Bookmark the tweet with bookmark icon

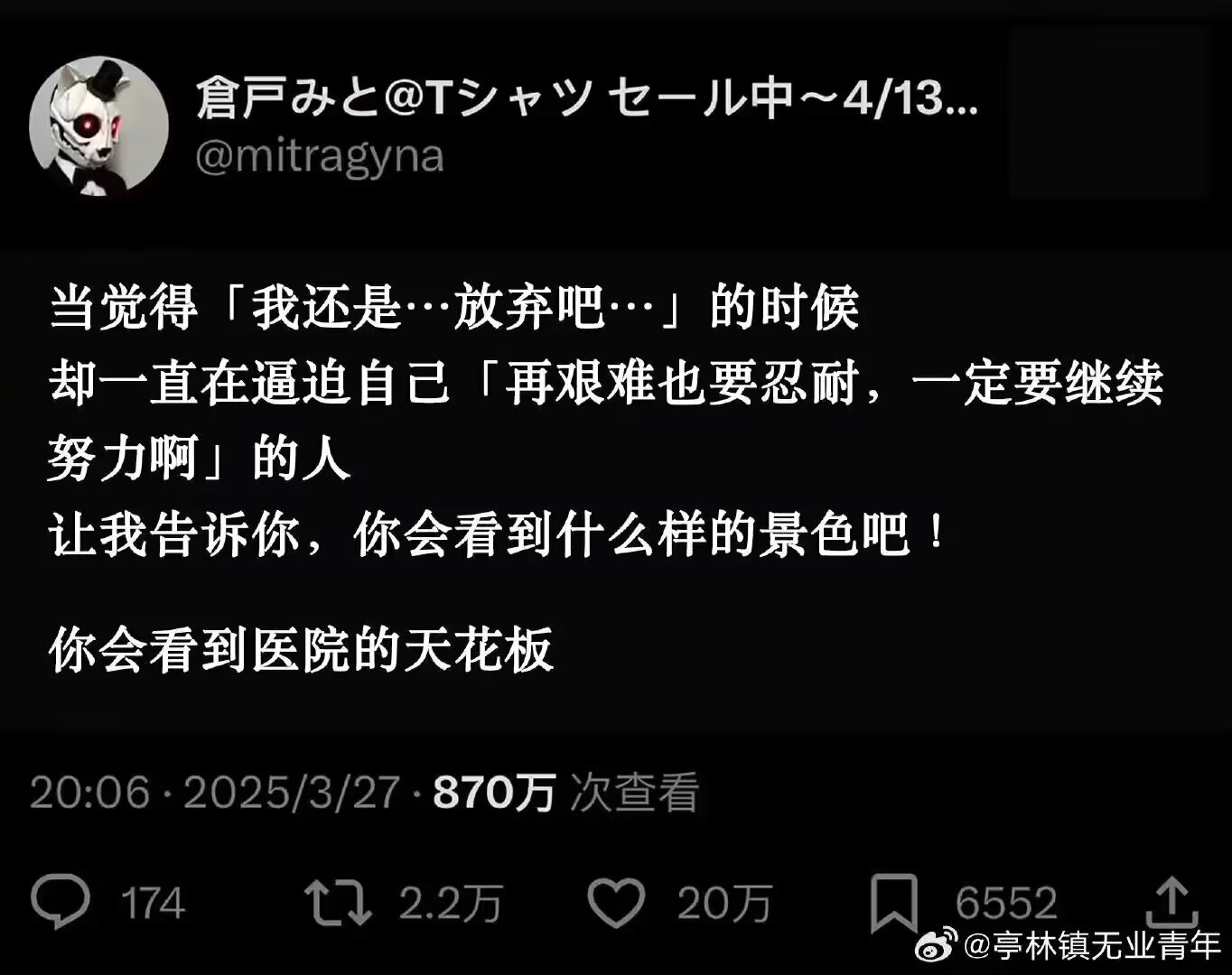coord(893,902)
